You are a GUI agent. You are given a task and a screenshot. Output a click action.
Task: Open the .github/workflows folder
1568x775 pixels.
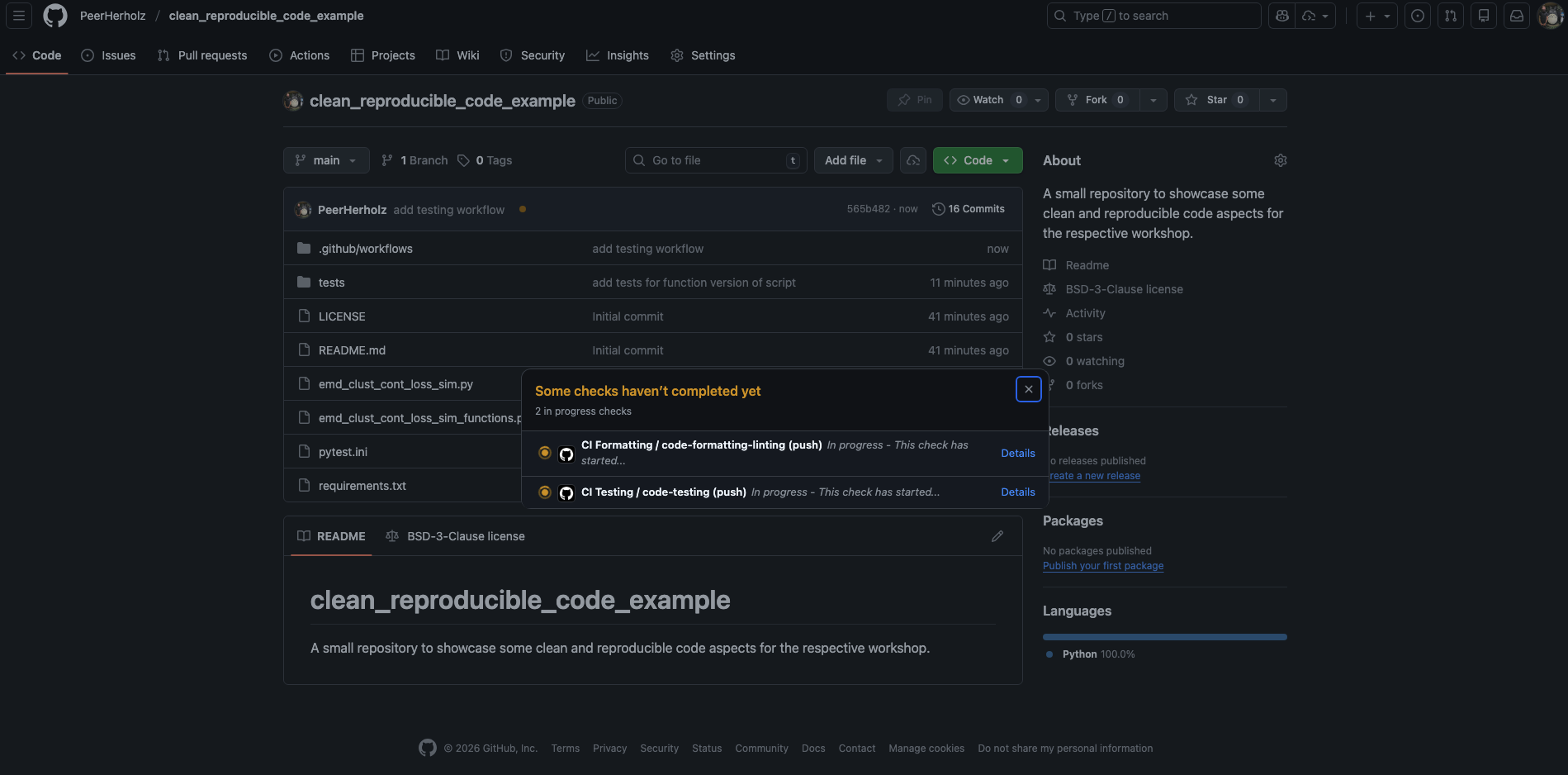pos(366,249)
